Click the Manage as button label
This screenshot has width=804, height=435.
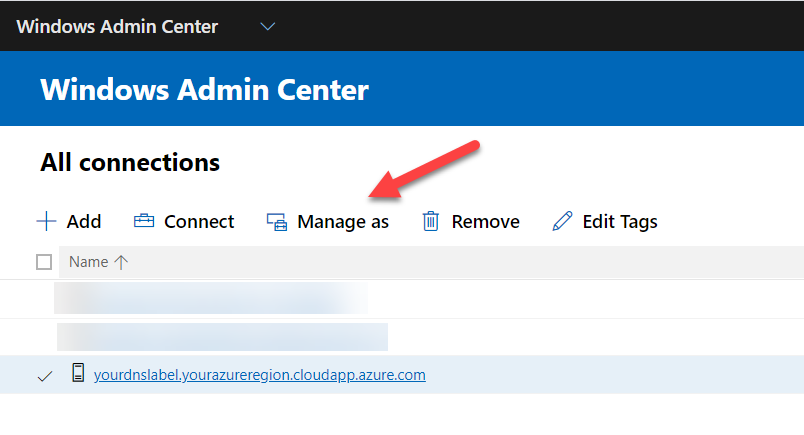[x=343, y=222]
